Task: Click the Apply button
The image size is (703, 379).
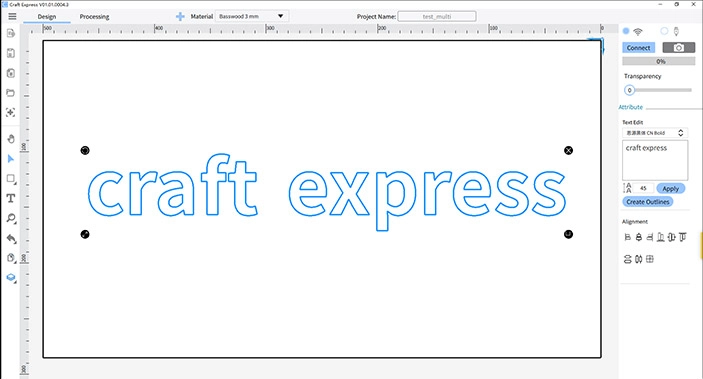Action: 671,189
